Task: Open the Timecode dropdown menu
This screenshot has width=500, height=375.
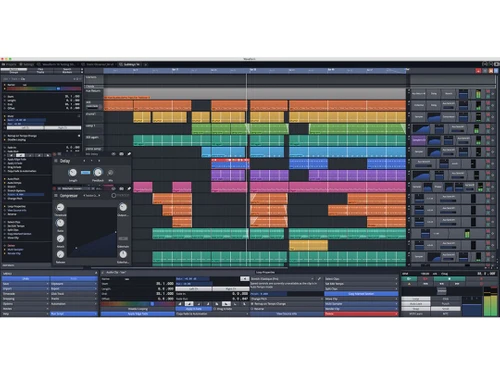Action: coord(26,294)
